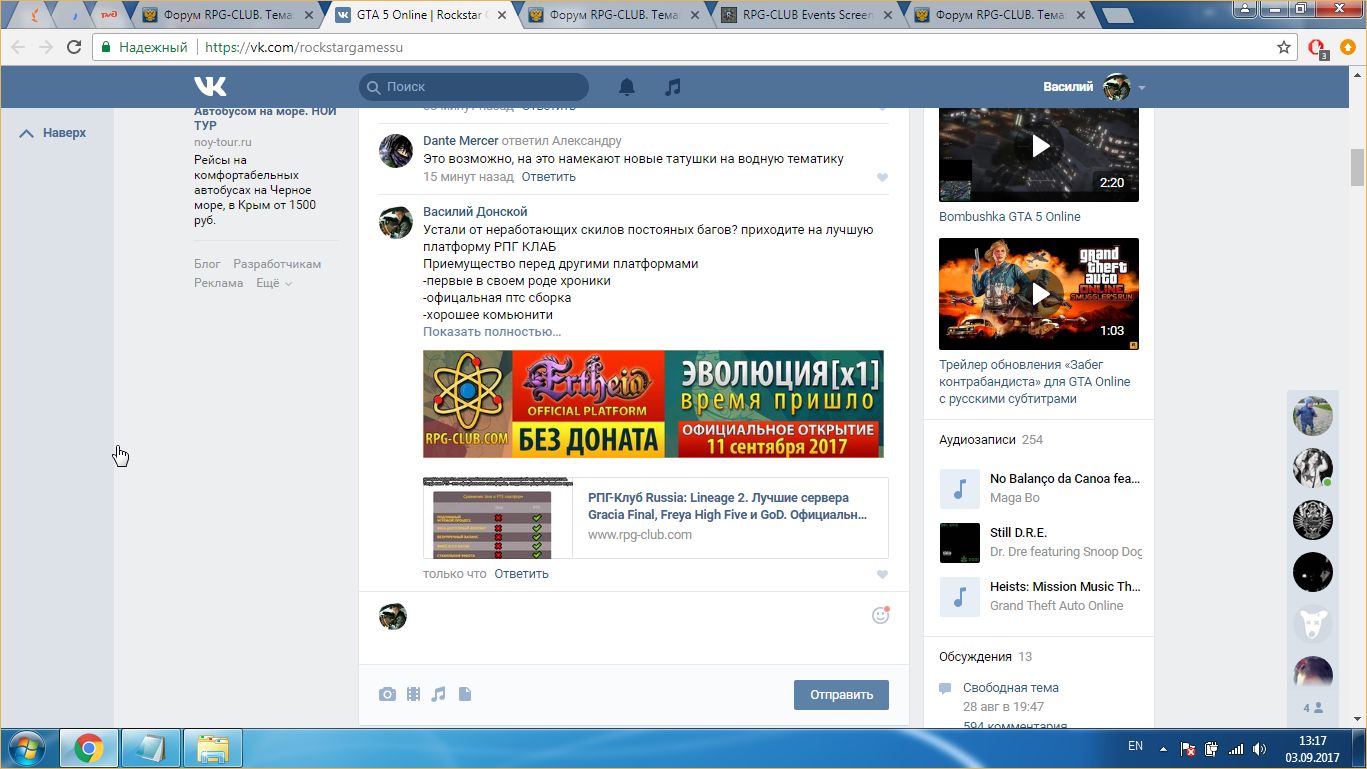Open the 'РПГ-Клуб Russia: Lineage 2' link title
Image resolution: width=1367 pixels, height=769 pixels.
(x=727, y=506)
